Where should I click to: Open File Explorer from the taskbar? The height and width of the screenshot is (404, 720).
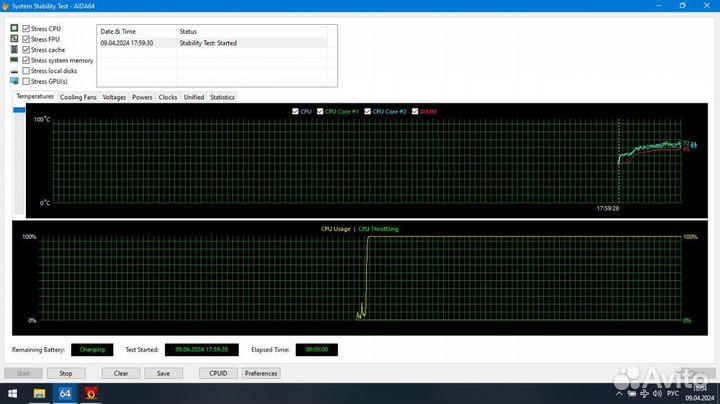(39, 393)
